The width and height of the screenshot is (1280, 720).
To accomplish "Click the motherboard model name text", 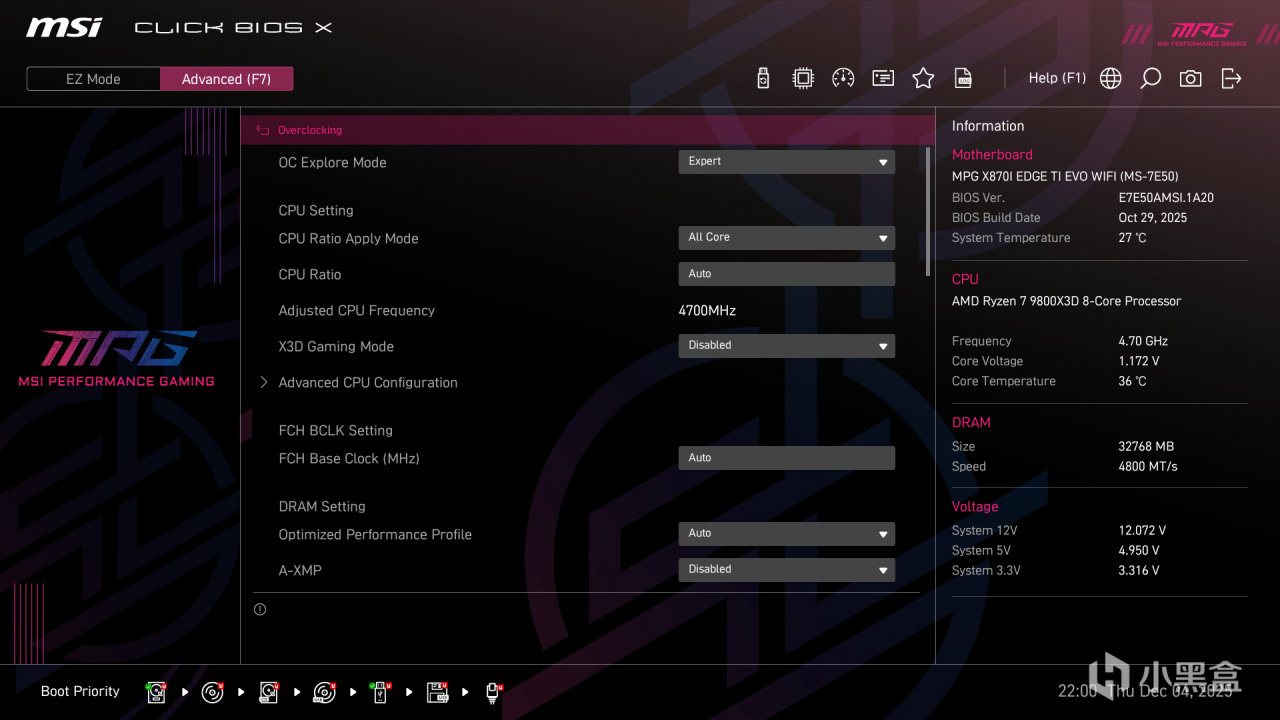I will [1065, 177].
